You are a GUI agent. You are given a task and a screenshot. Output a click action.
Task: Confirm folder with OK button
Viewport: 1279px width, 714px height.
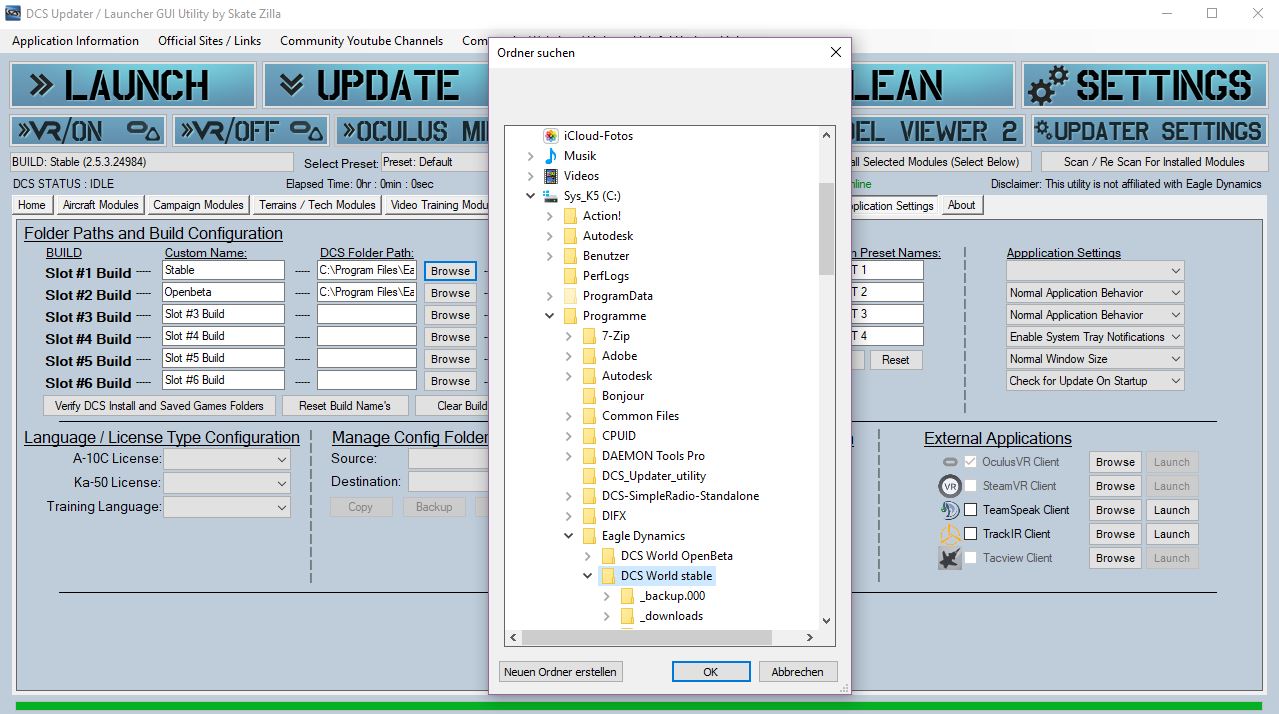[710, 672]
